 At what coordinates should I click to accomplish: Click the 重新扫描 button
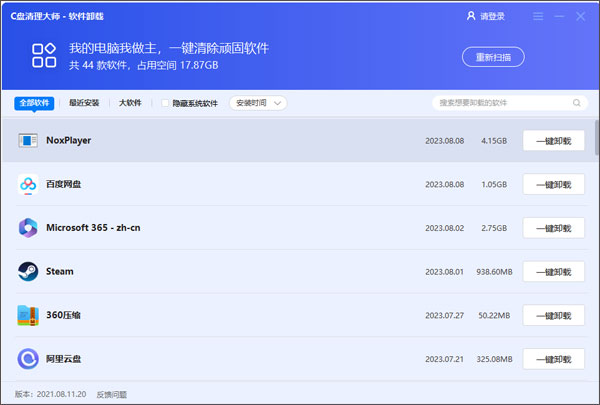tap(493, 57)
